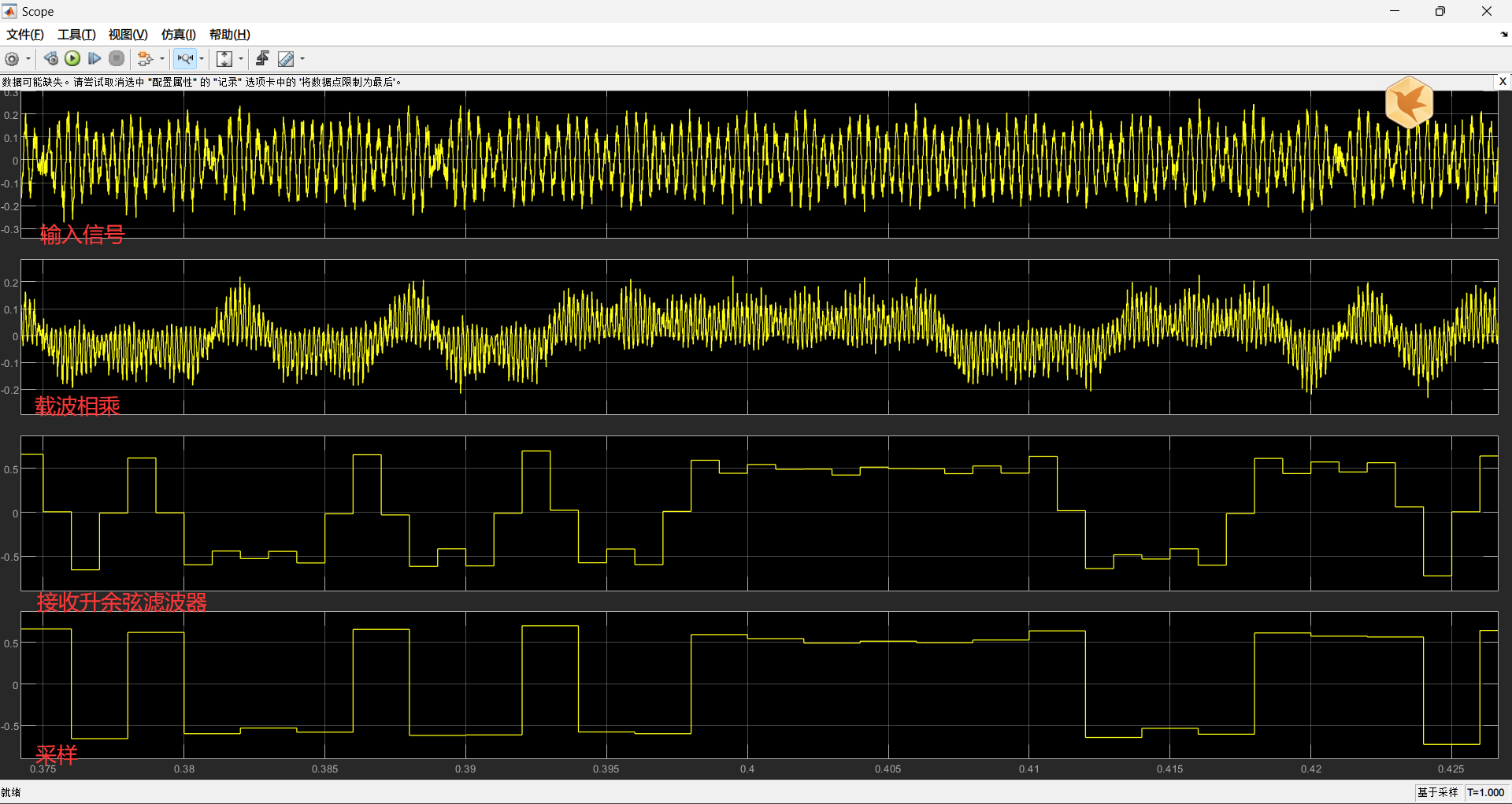Expand the gear settings dropdown arrow

tap(28, 59)
